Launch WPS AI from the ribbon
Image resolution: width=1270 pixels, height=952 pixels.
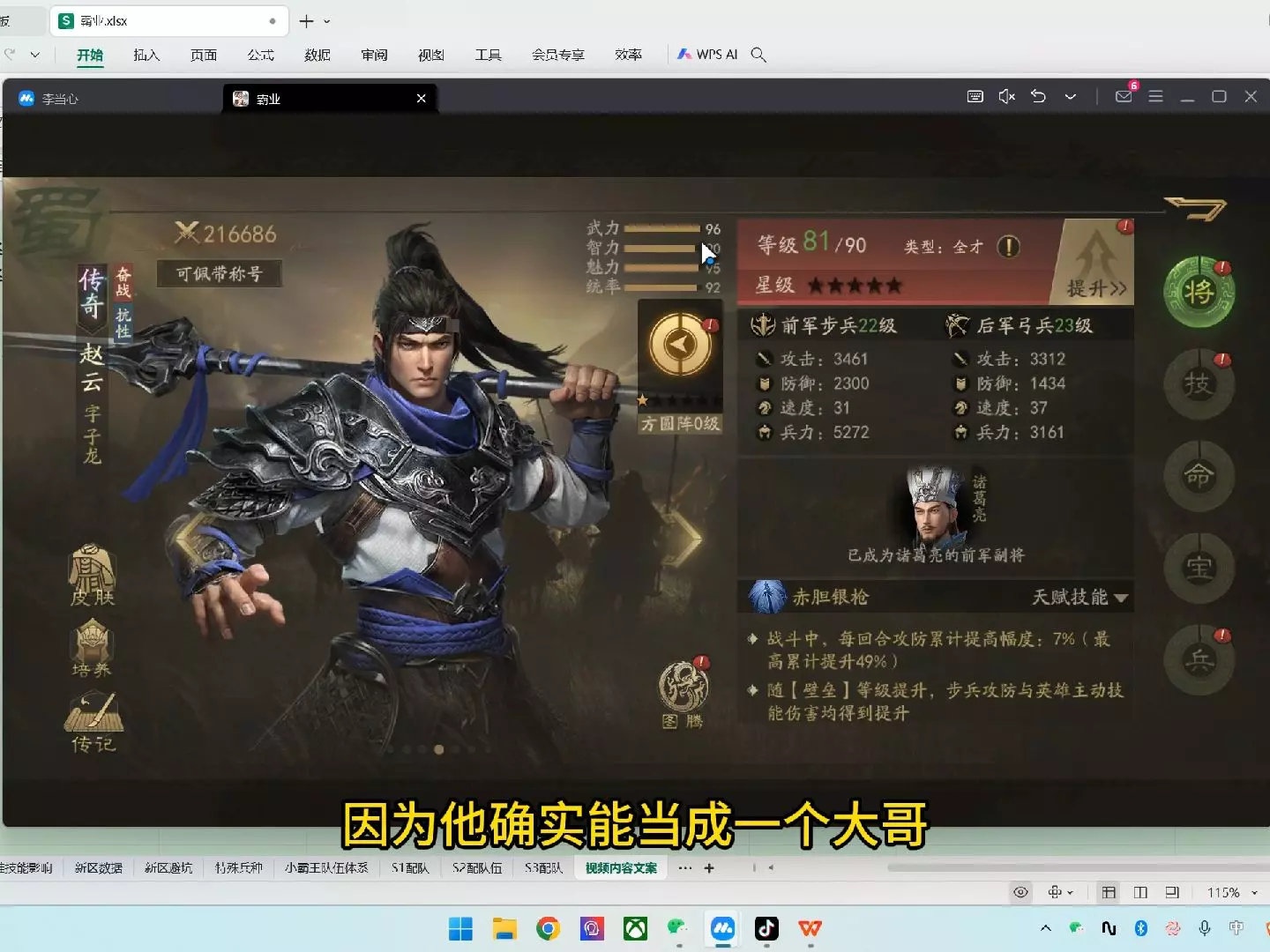pos(707,55)
